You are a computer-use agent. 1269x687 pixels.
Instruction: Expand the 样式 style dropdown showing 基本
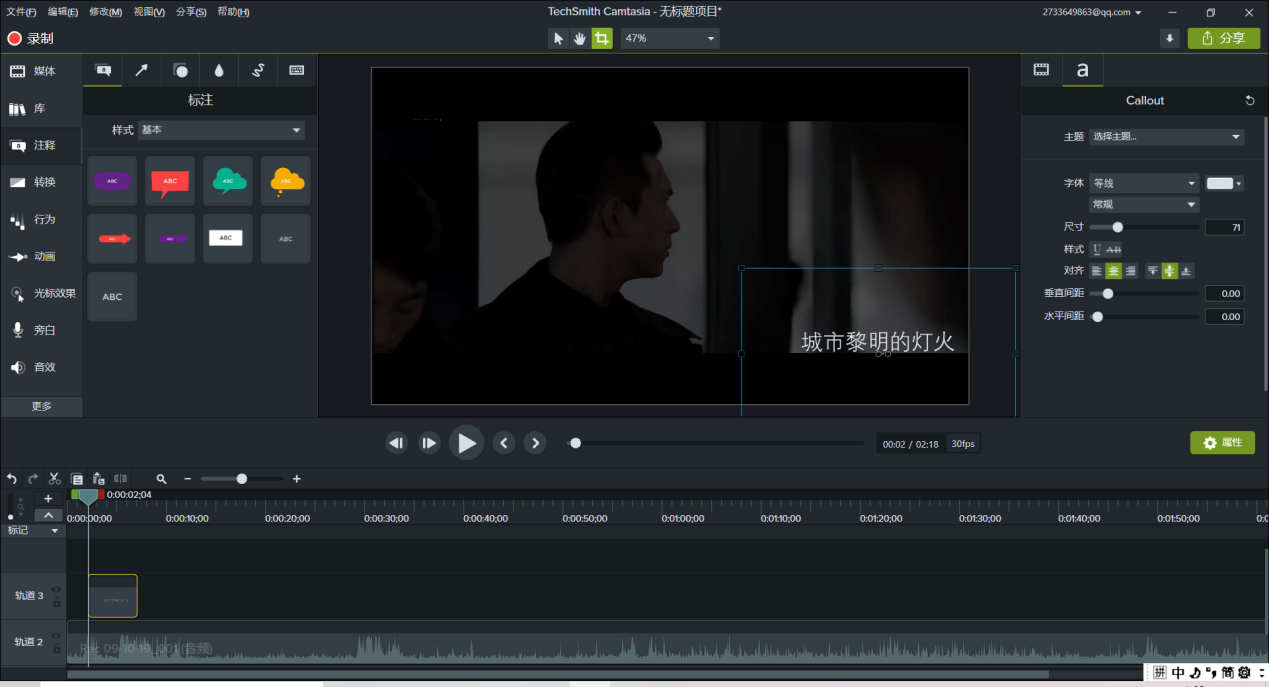tap(221, 130)
